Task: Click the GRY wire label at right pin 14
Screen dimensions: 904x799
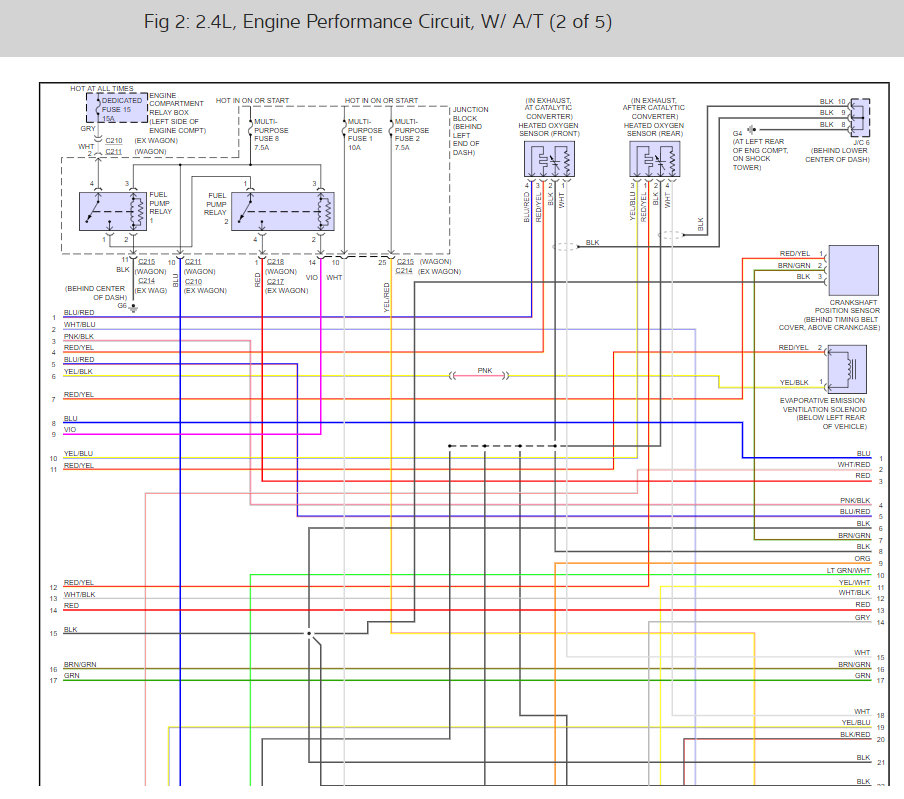Action: pos(862,617)
